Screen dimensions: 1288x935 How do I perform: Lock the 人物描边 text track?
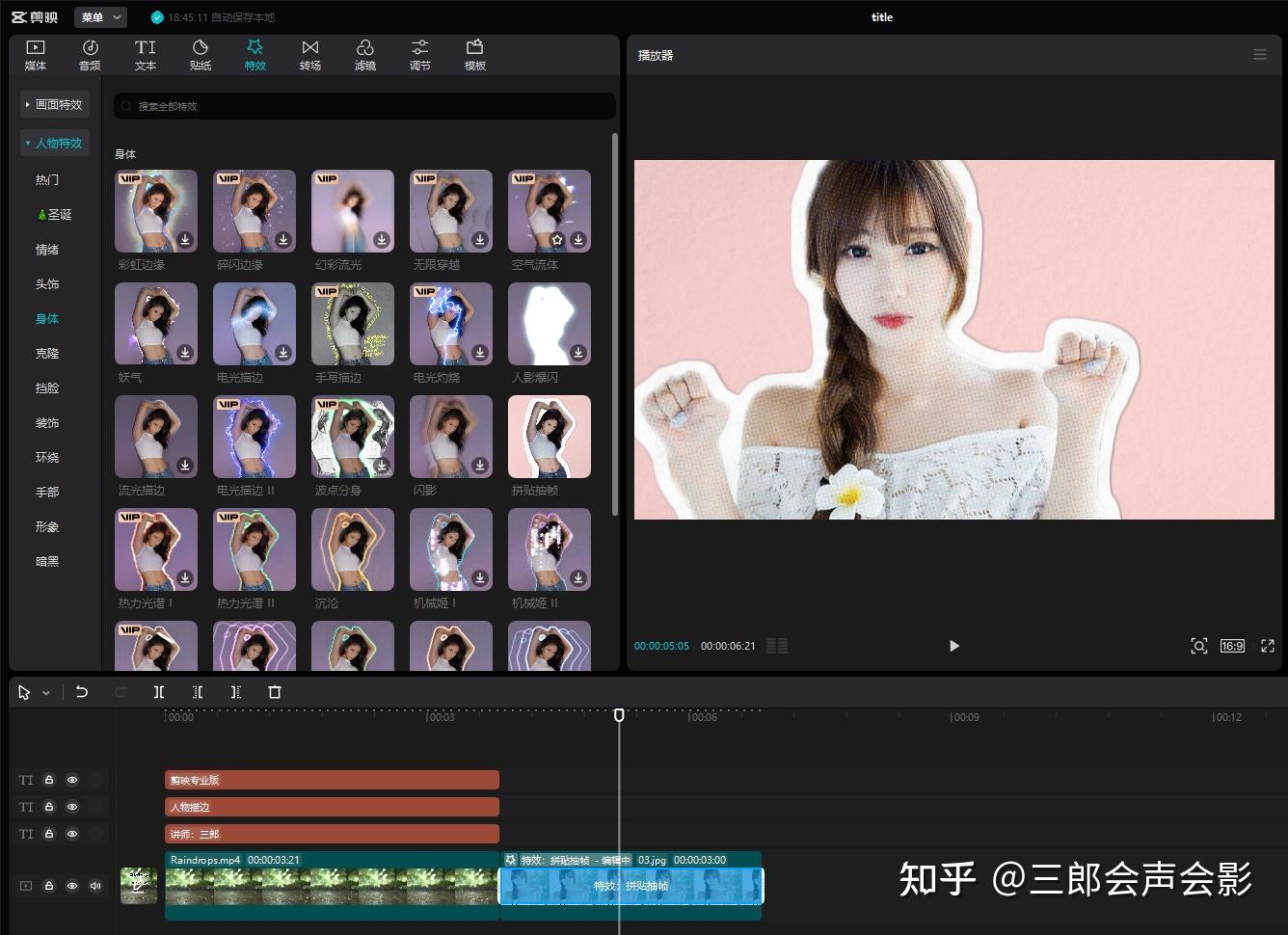[x=49, y=807]
